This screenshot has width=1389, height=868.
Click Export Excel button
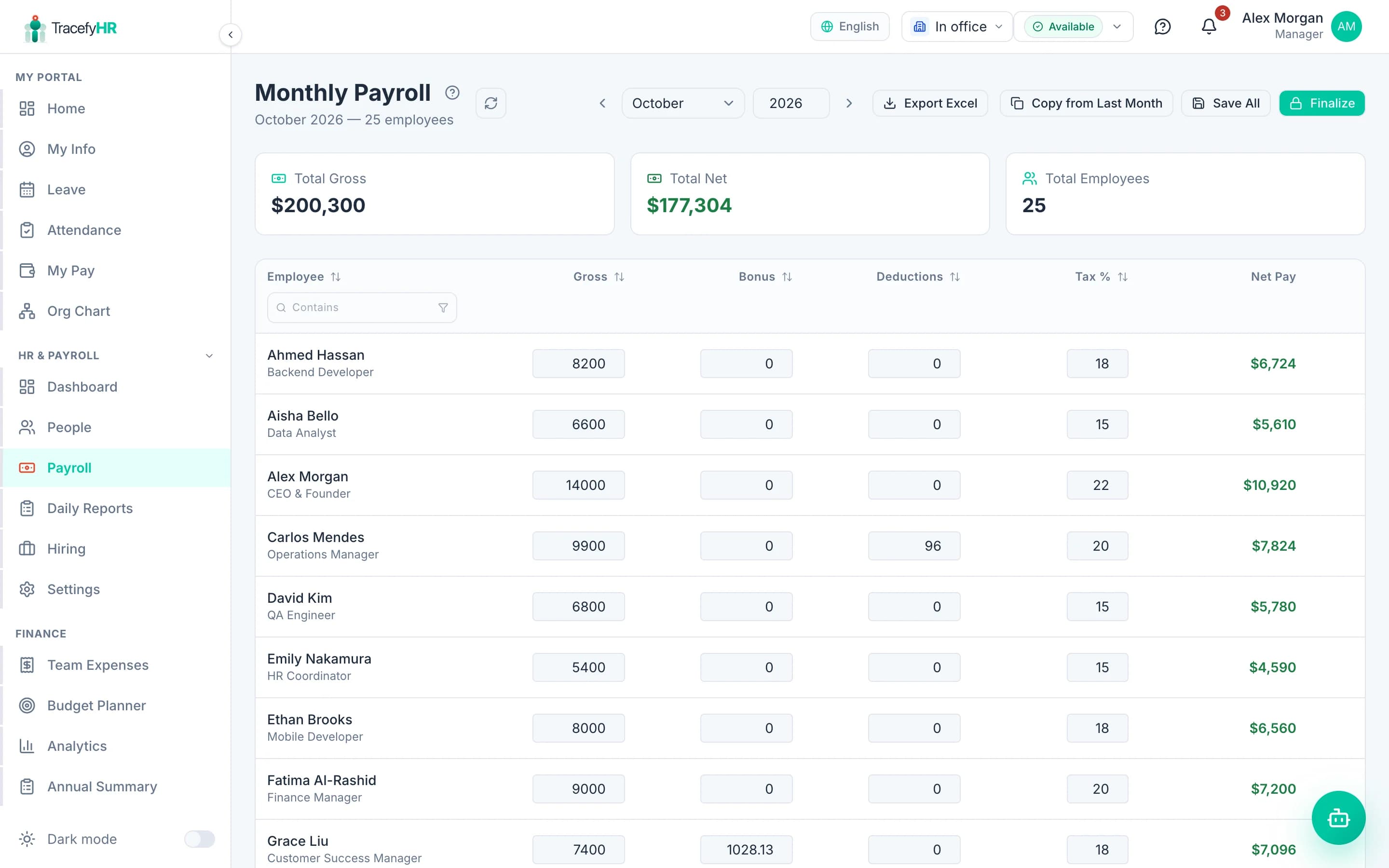tap(930, 103)
